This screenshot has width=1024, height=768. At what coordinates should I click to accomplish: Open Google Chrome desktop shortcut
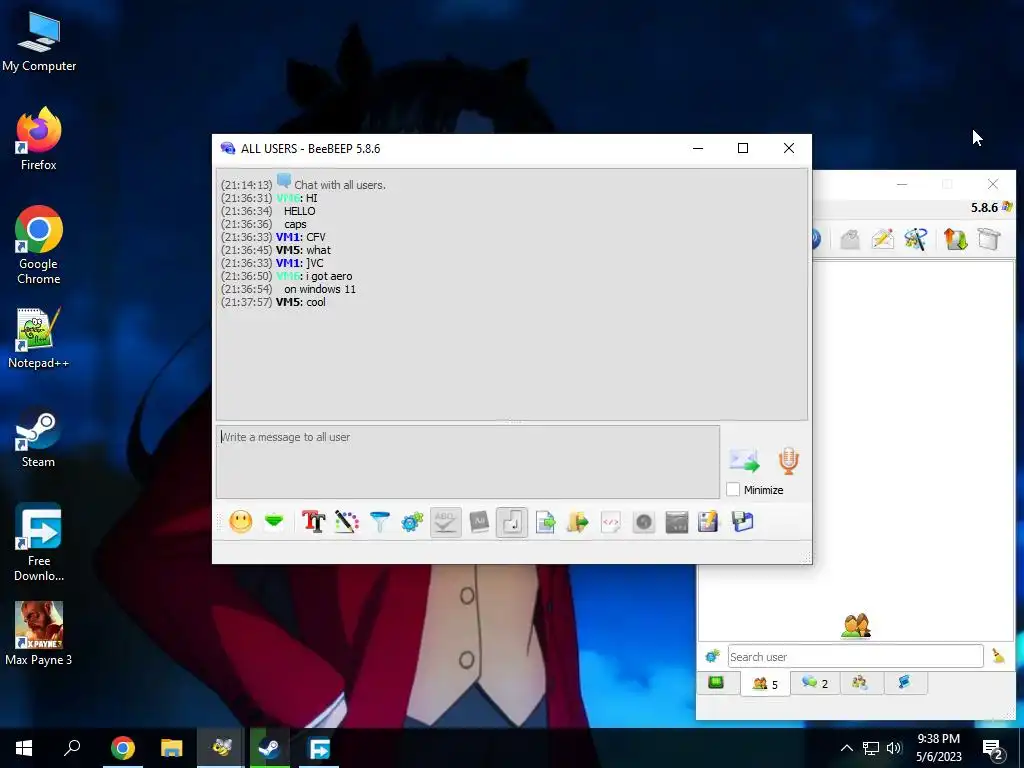click(x=39, y=245)
